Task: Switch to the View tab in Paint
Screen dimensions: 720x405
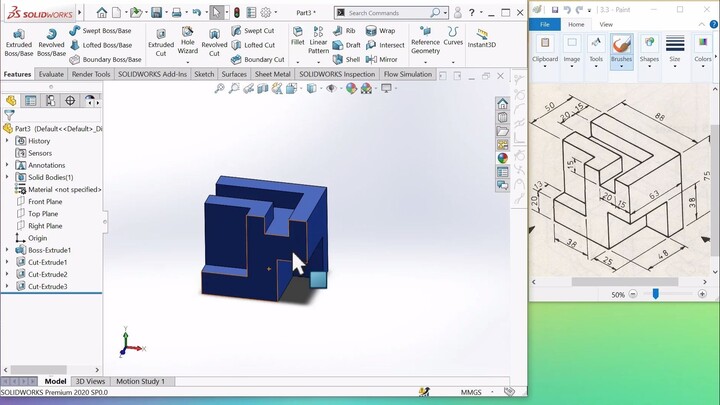Action: coord(606,24)
